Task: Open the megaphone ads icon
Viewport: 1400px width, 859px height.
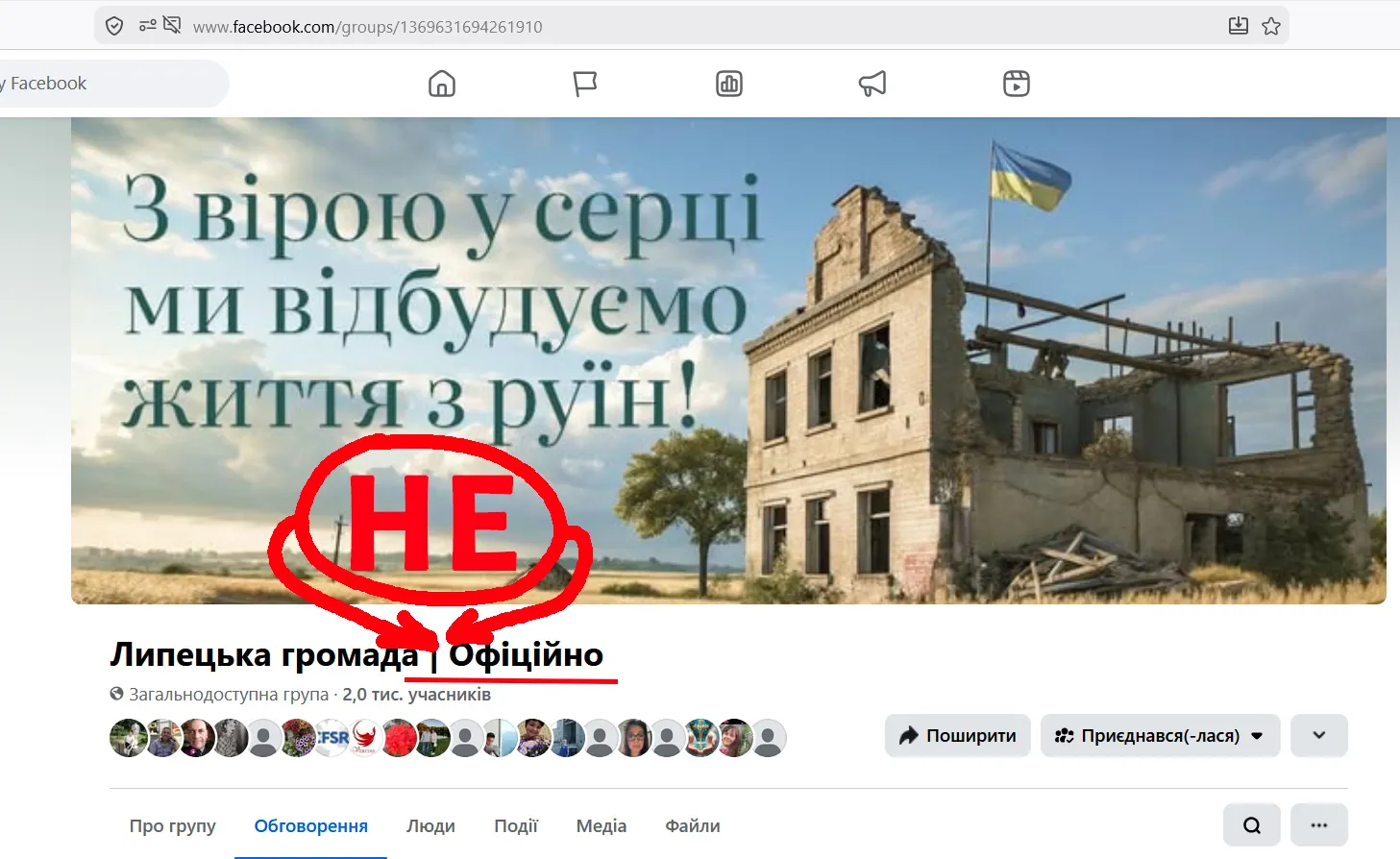Action: [x=872, y=84]
